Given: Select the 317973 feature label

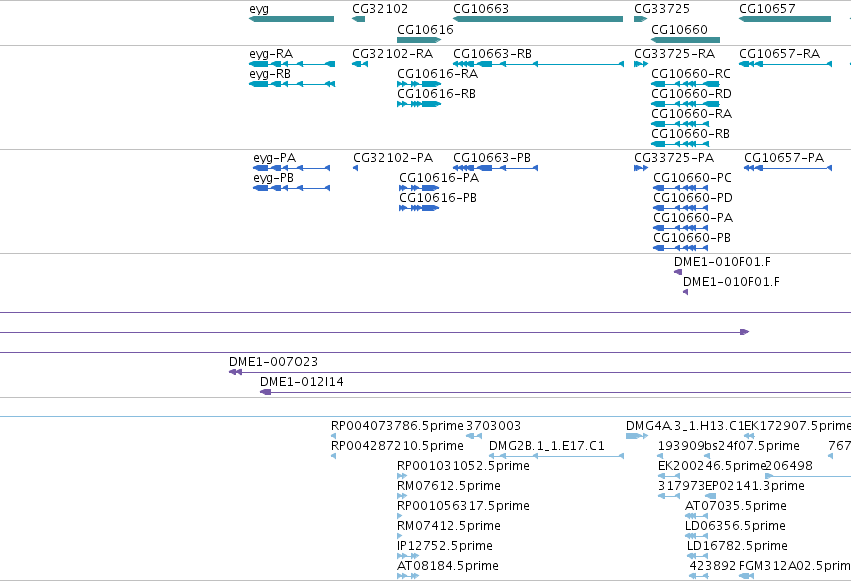Looking at the screenshot, I should (681, 486).
